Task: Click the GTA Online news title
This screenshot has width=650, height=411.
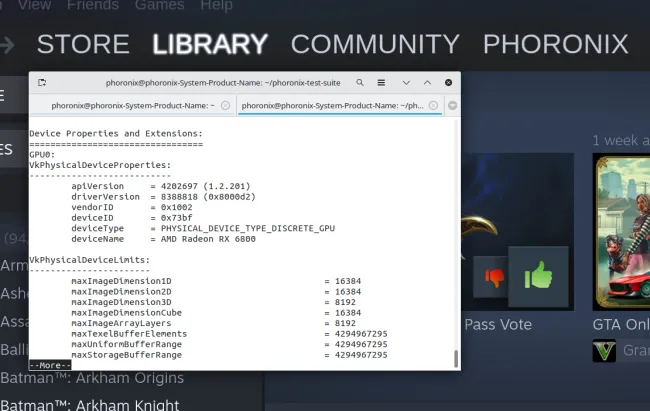Action: point(621,324)
